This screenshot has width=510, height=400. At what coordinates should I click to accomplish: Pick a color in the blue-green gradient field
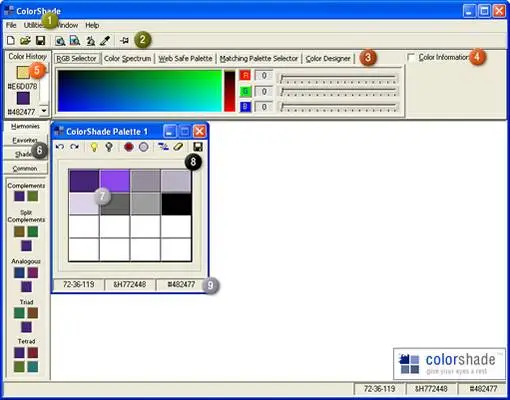coord(140,91)
